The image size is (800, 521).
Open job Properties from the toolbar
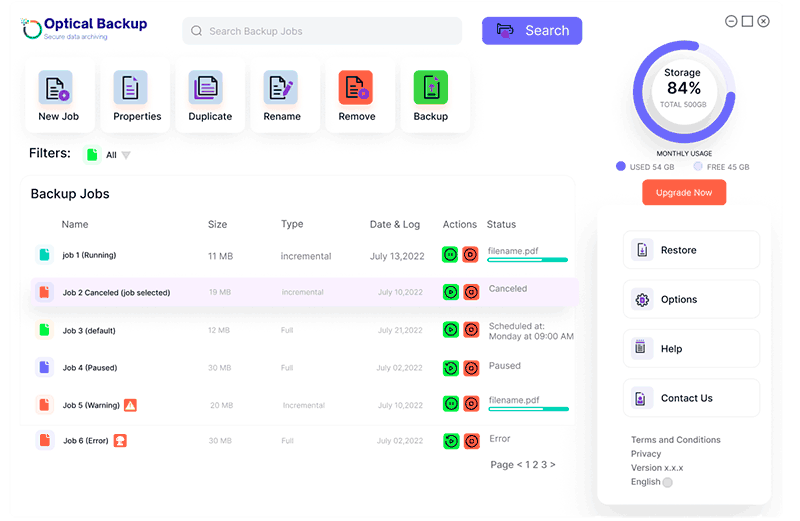tap(130, 88)
